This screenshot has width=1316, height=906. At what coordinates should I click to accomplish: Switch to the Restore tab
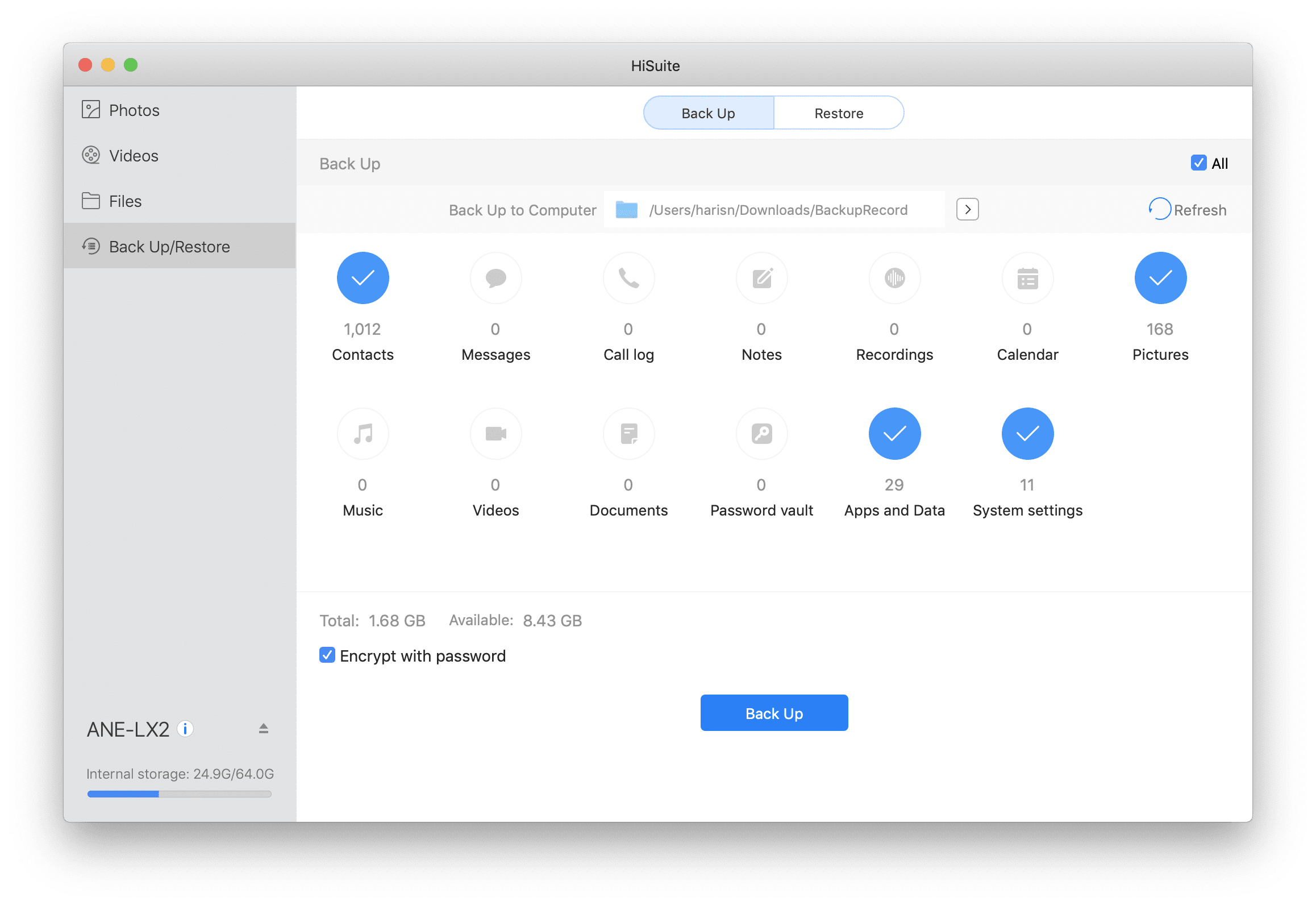point(838,113)
